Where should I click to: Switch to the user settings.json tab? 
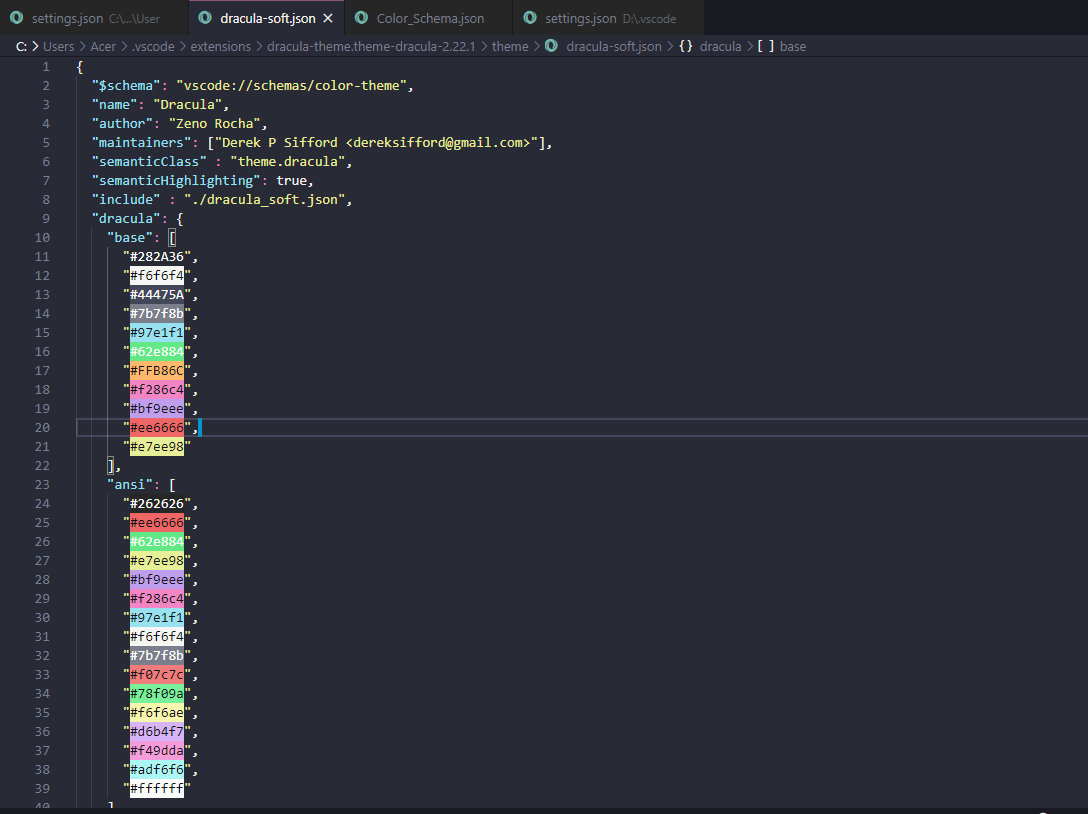(94, 18)
